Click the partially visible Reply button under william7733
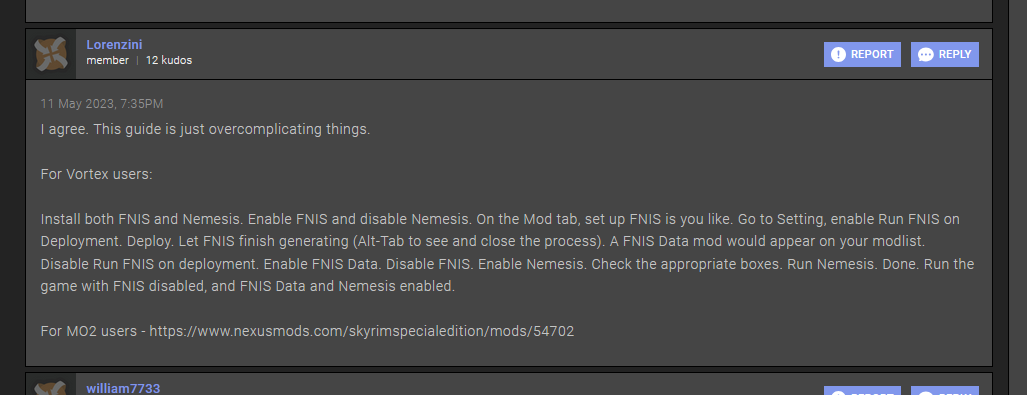 coord(944,390)
